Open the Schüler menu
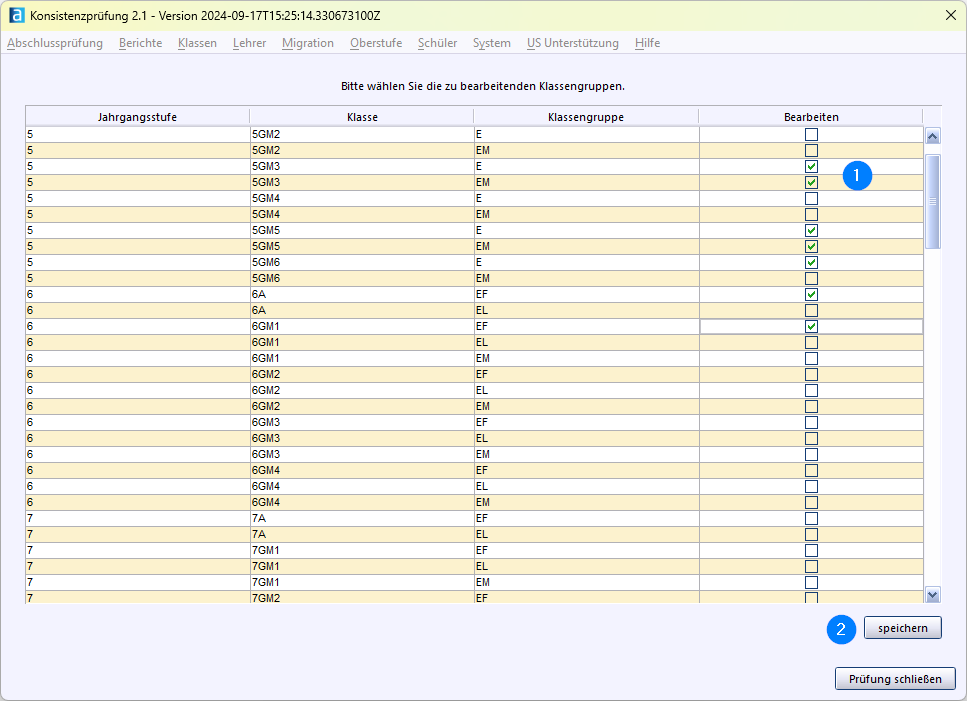Viewport: 967px width, 701px height. coord(437,43)
